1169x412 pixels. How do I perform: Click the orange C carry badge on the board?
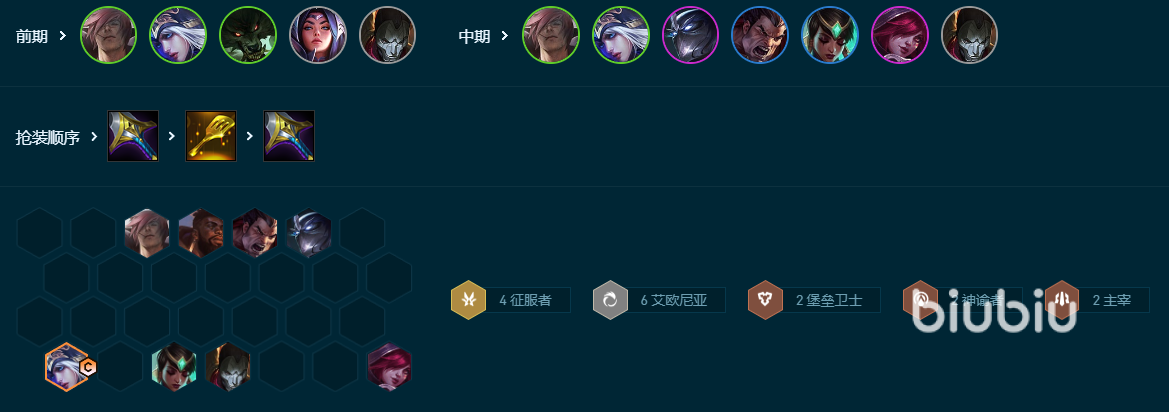(88, 367)
